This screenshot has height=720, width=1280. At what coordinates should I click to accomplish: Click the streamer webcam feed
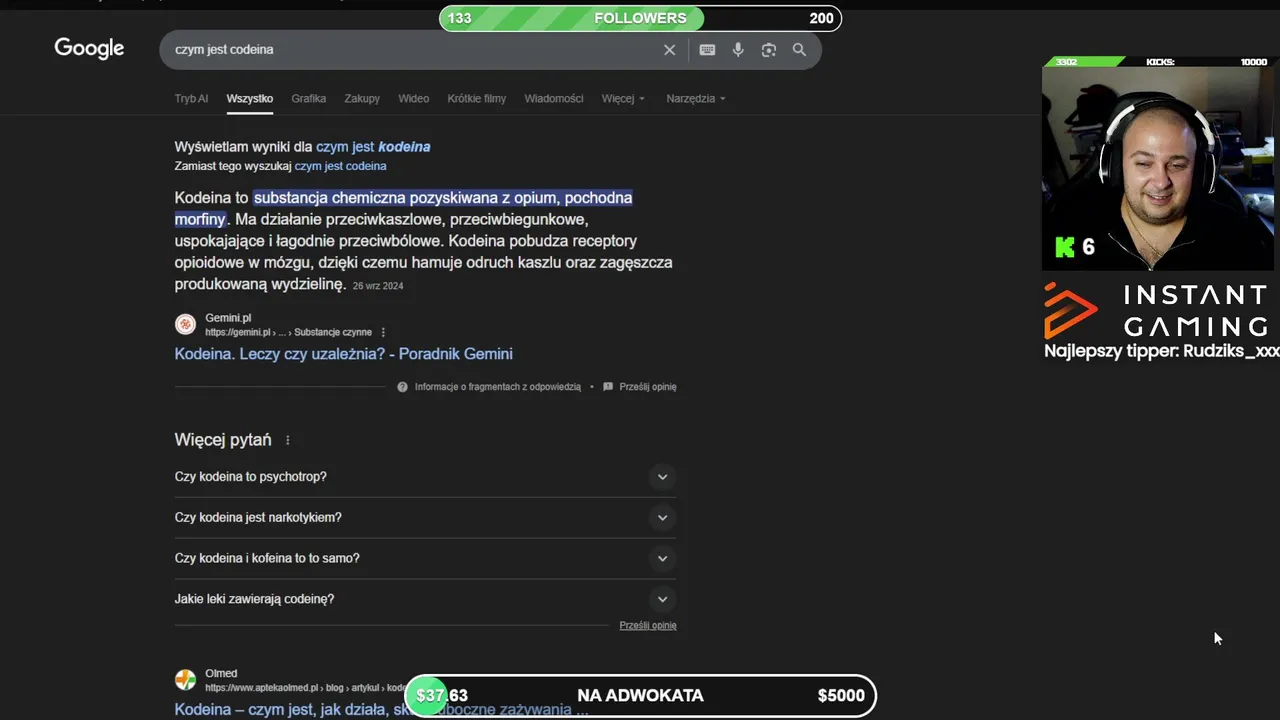[1158, 168]
